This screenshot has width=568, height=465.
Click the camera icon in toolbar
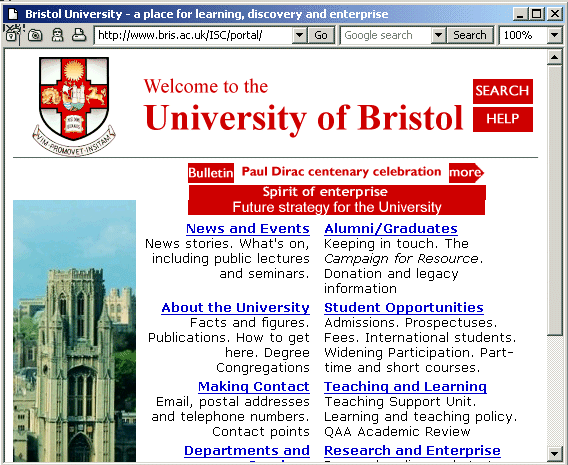click(35, 35)
